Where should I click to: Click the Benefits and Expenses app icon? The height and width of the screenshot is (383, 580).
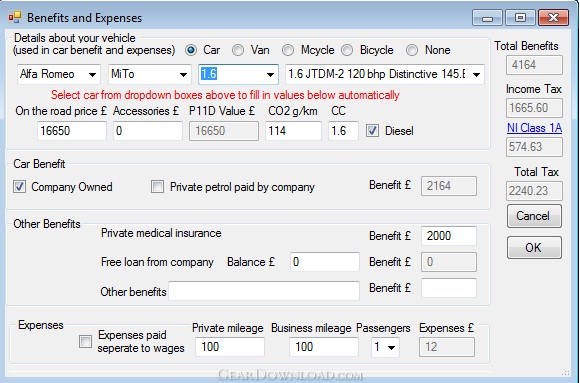coord(15,17)
